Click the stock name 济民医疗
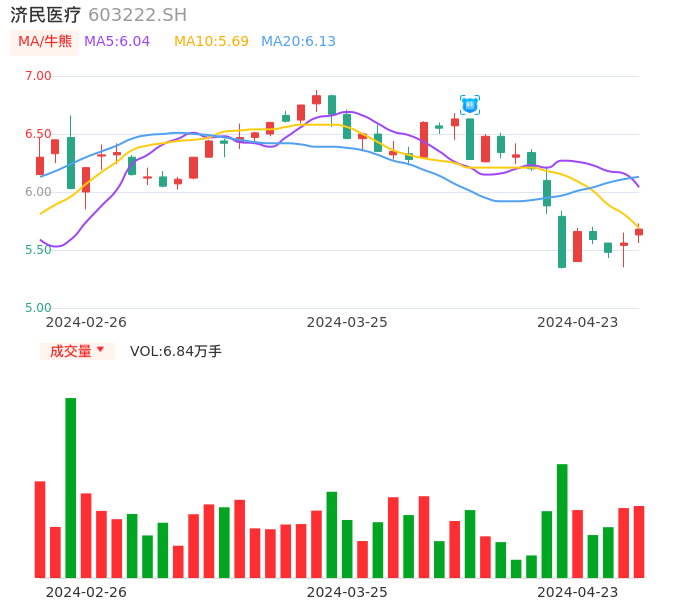The image size is (686, 606). pyautogui.click(x=46, y=15)
